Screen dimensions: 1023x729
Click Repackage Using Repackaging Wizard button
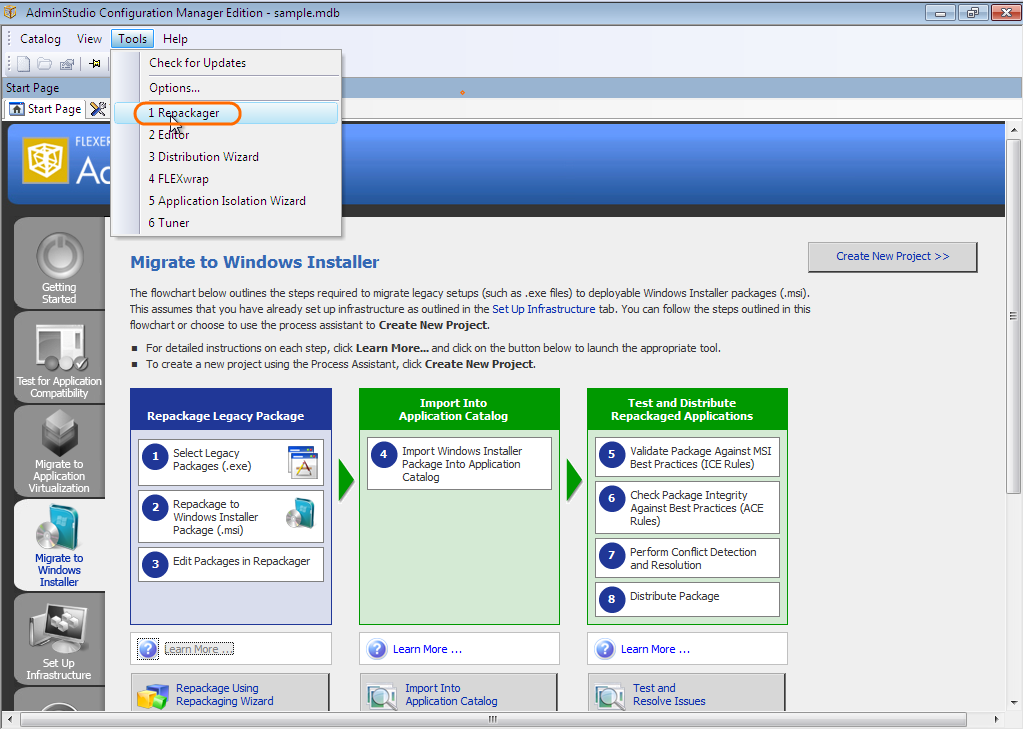(230, 694)
